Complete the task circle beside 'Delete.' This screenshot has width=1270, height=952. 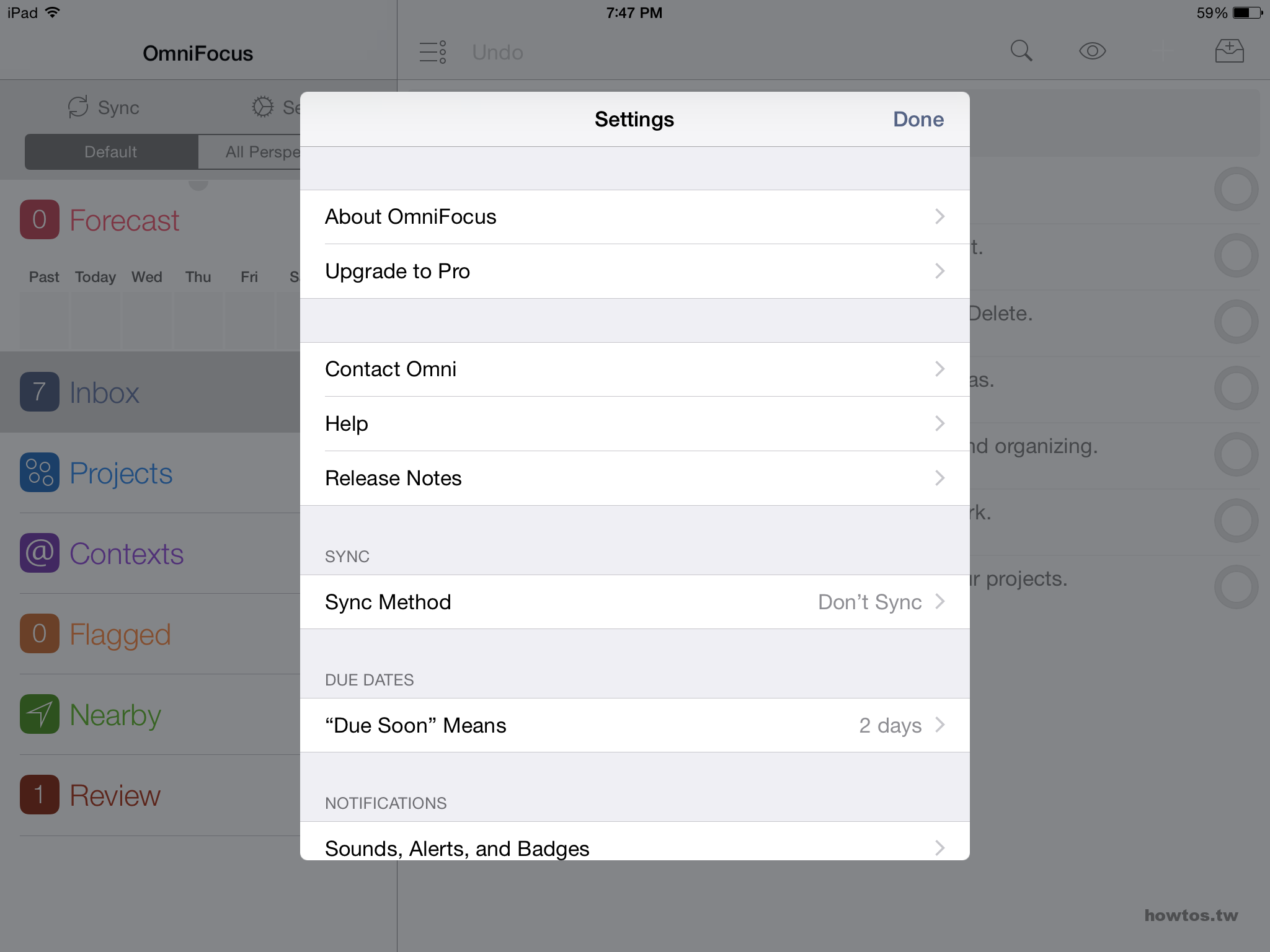pos(1236,322)
